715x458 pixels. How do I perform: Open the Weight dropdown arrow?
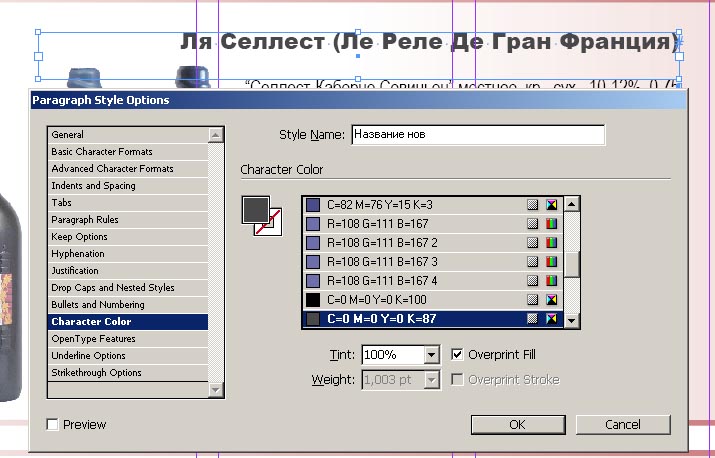431,380
